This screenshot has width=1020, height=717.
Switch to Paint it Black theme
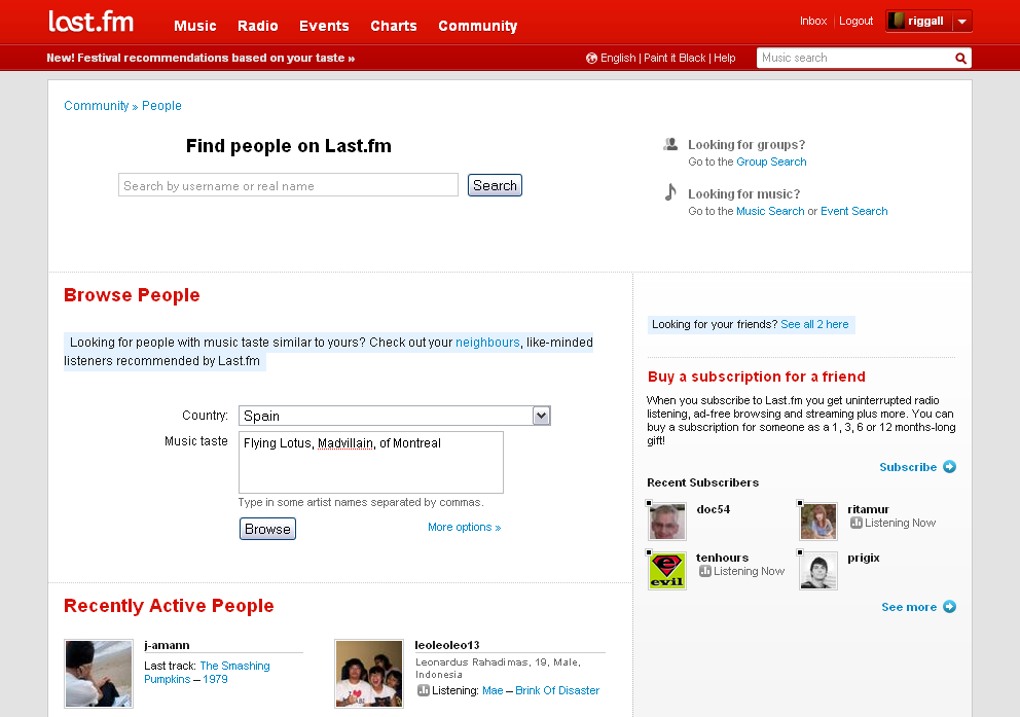click(x=675, y=58)
